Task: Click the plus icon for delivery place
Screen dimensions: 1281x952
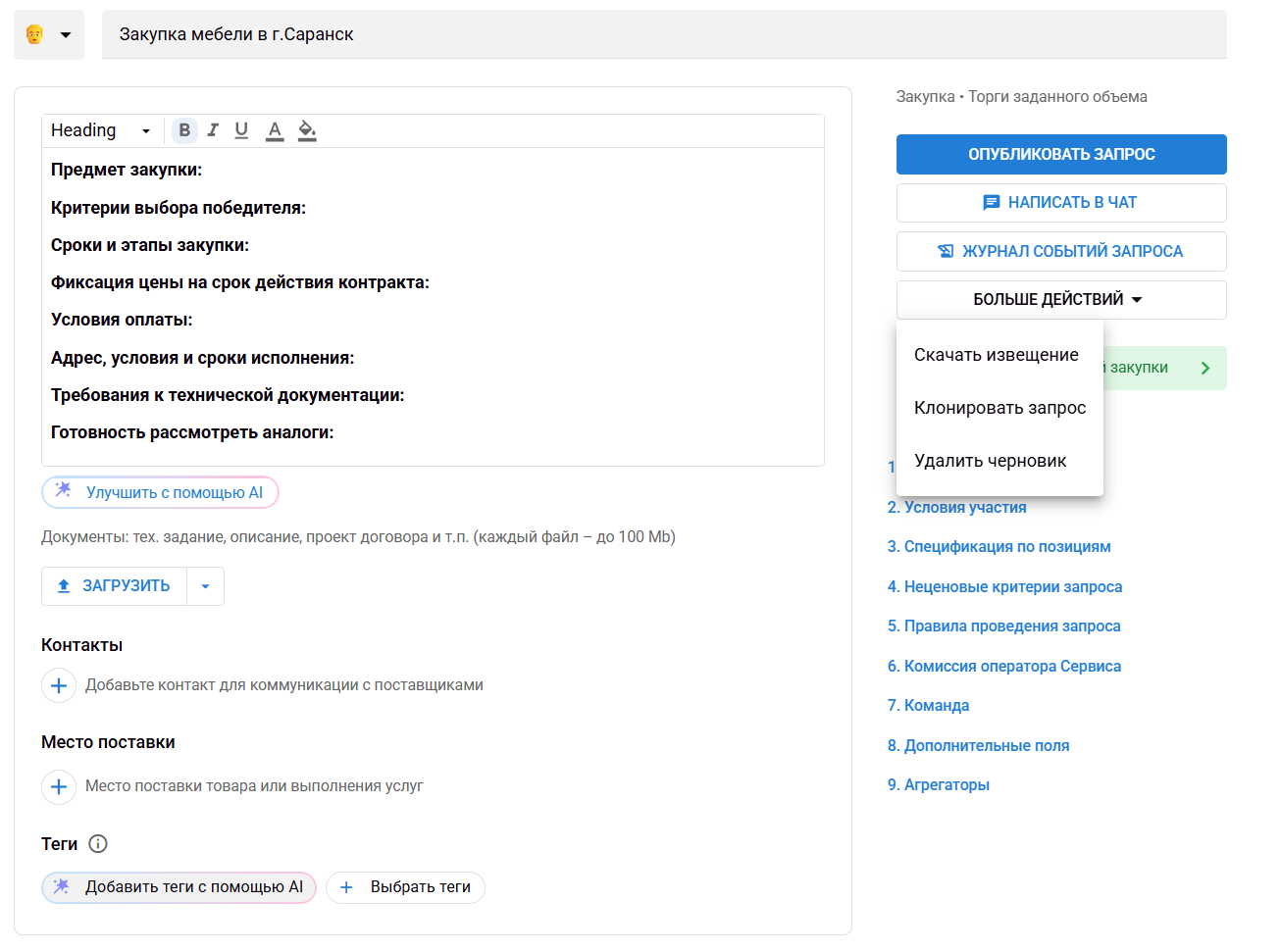Action: point(59,786)
